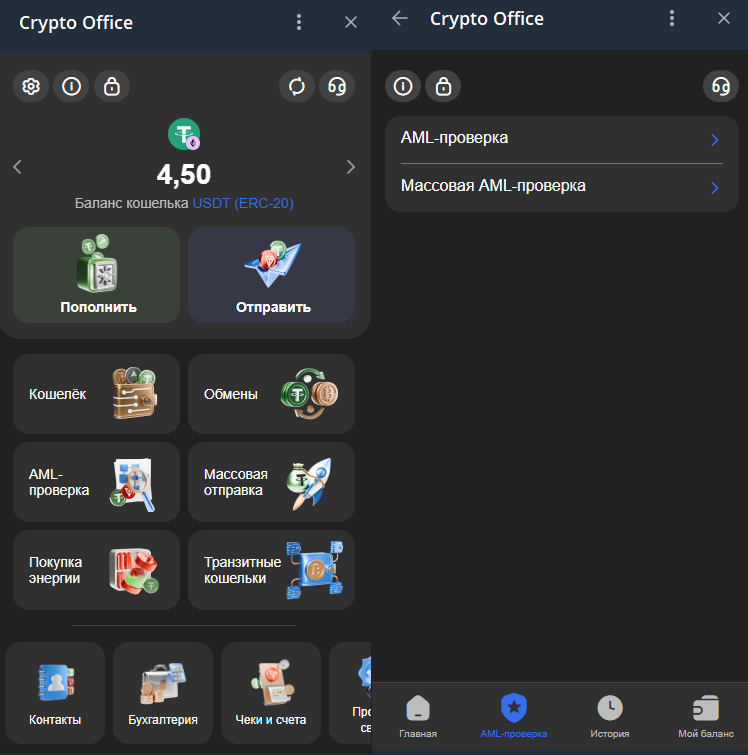The width and height of the screenshot is (748, 755).
Task: Click the refresh balance icon
Action: [297, 87]
